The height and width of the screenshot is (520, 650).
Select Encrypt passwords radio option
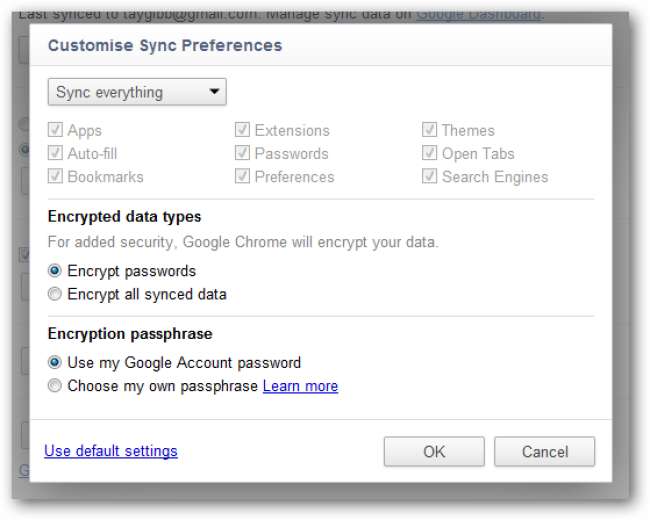tap(56, 271)
